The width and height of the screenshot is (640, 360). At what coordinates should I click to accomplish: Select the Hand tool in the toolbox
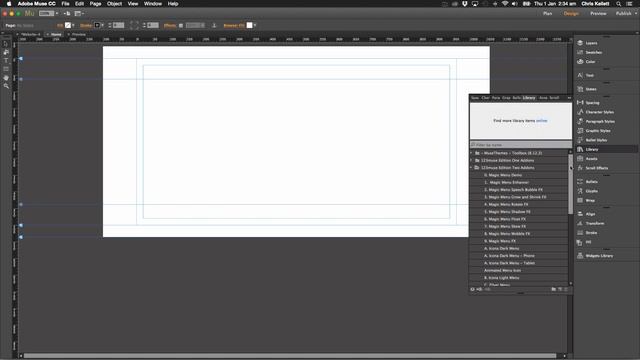click(x=6, y=78)
